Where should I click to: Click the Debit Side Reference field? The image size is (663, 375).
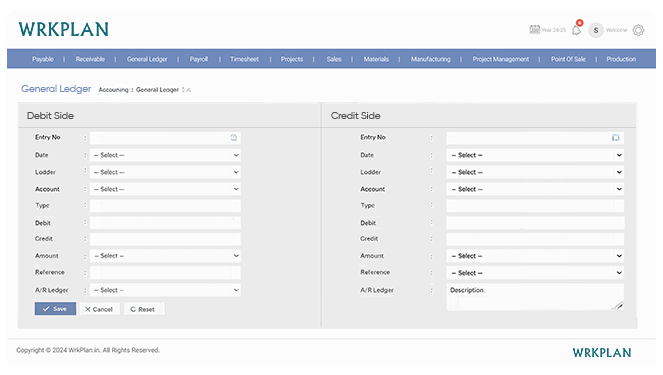tap(165, 272)
